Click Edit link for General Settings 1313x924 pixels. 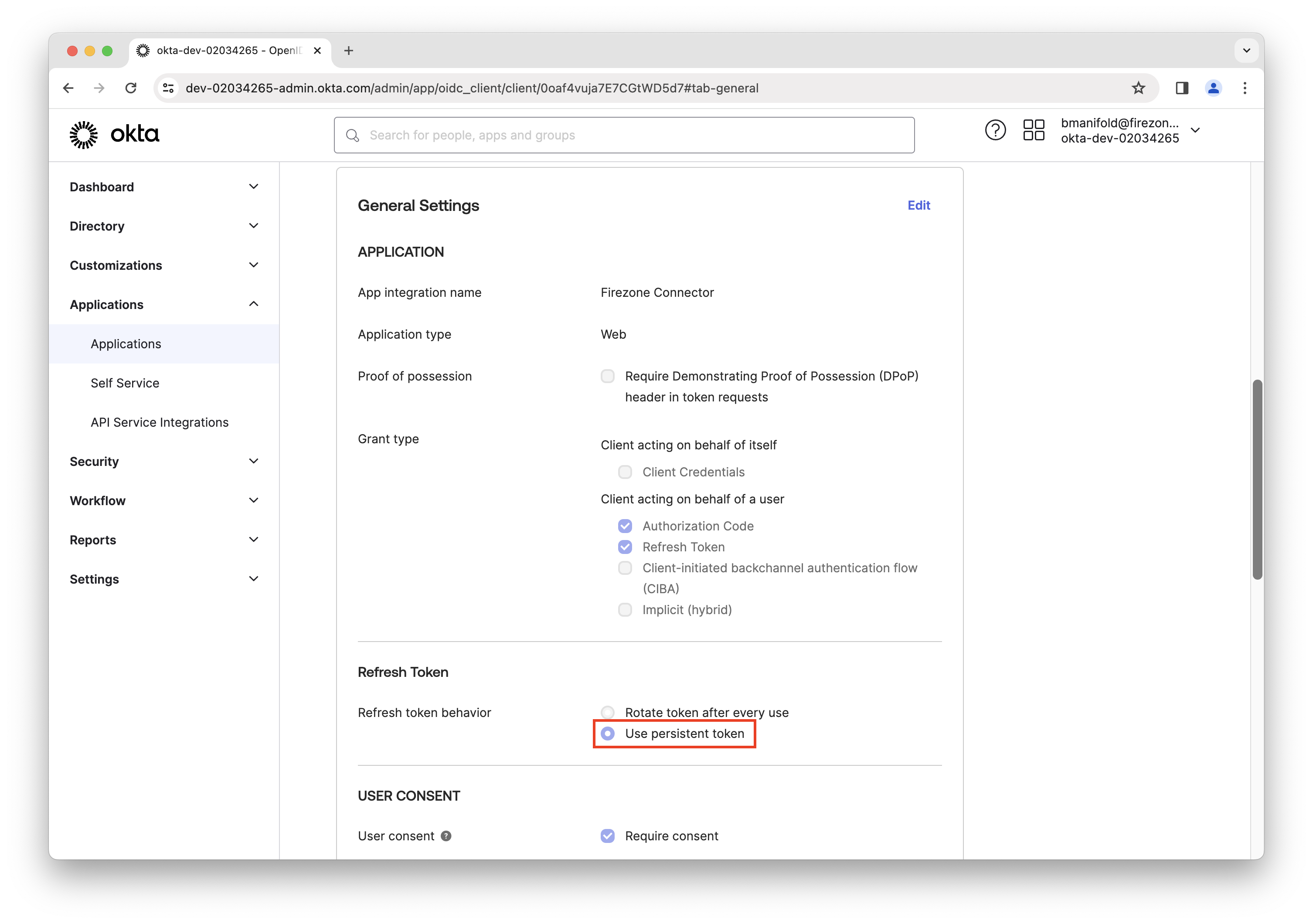[919, 205]
